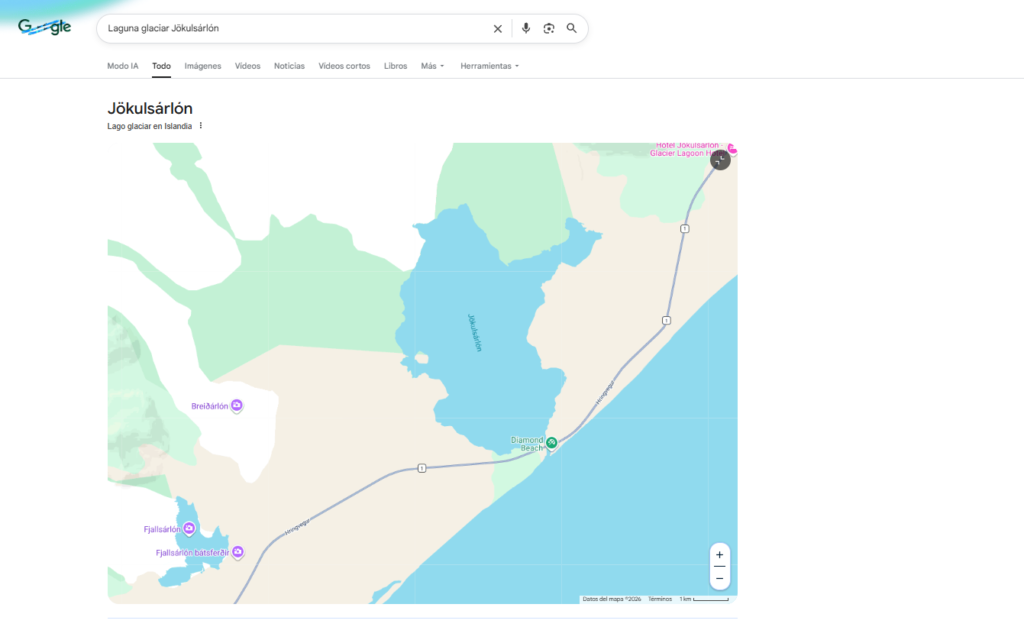Viewport: 1024px width, 630px height.
Task: Start voice search with microphone icon
Action: point(526,29)
